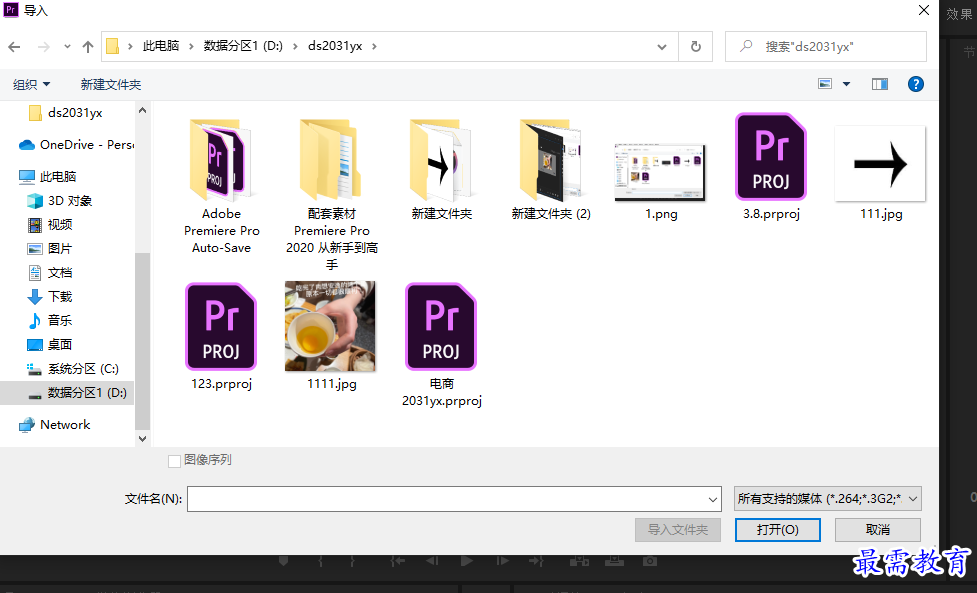
Task: Select Network in the navigation pane
Action: click(55, 425)
